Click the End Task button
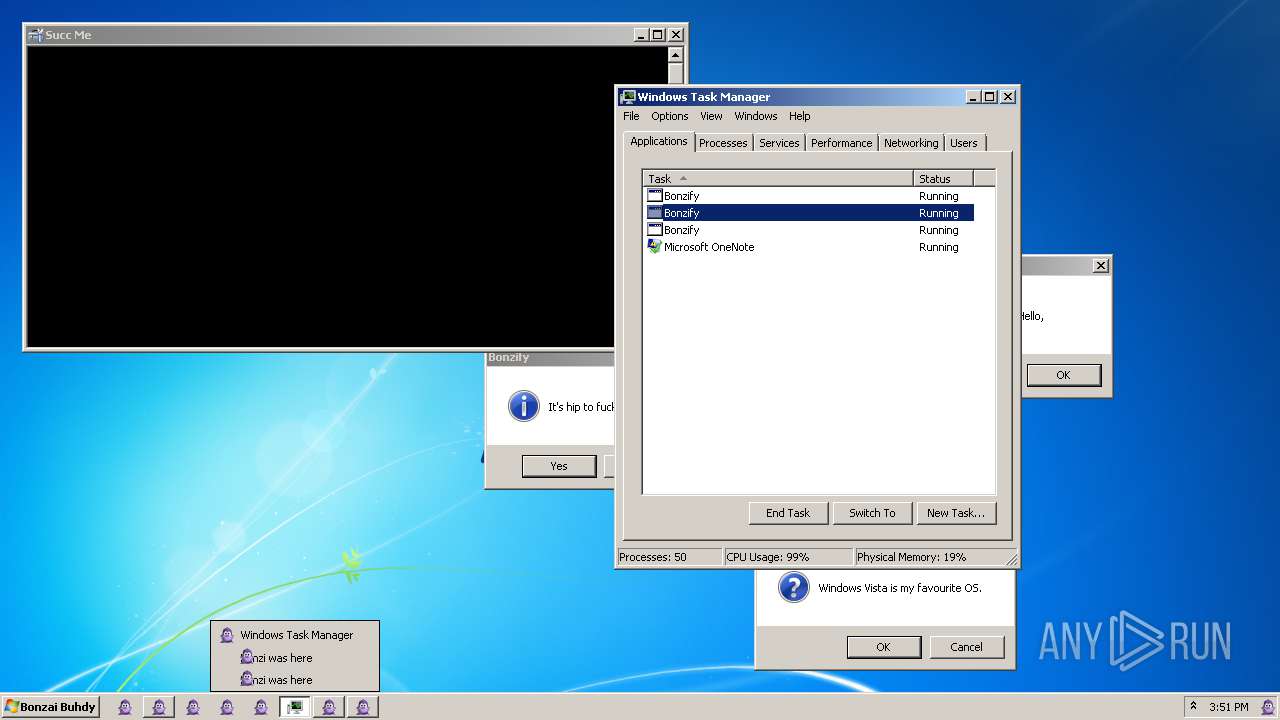This screenshot has width=1280, height=720. coord(788,513)
